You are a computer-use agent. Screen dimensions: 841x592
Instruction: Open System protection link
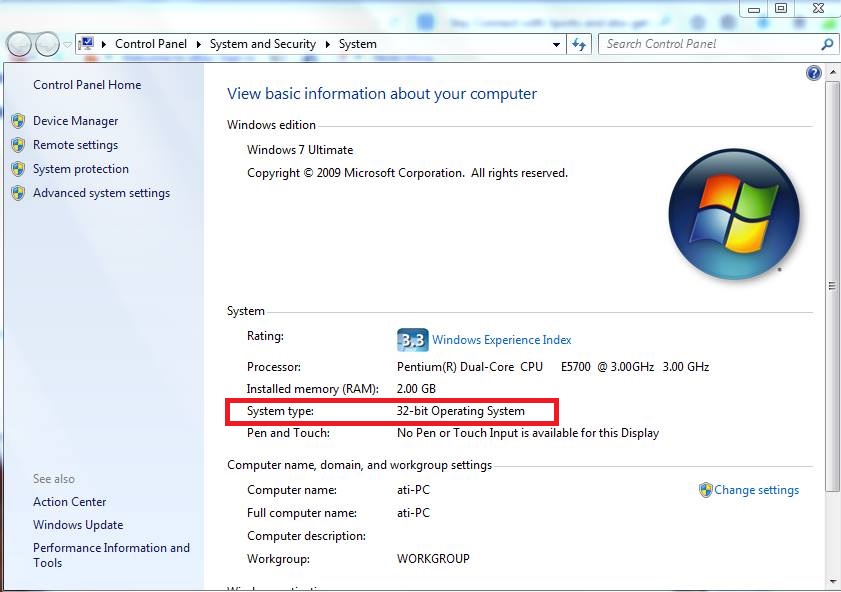(81, 169)
